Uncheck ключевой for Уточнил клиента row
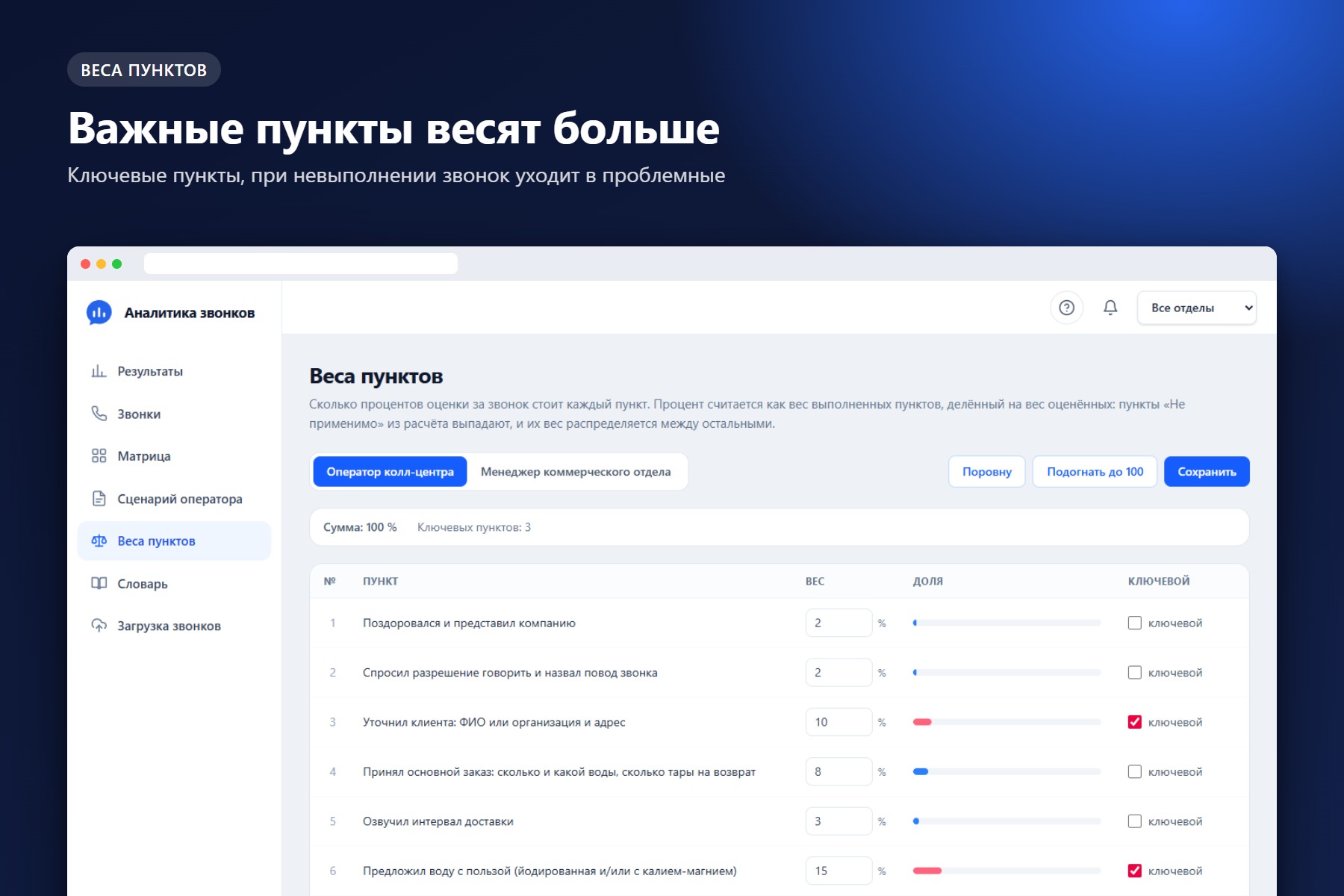The height and width of the screenshot is (896, 1344). click(x=1134, y=722)
